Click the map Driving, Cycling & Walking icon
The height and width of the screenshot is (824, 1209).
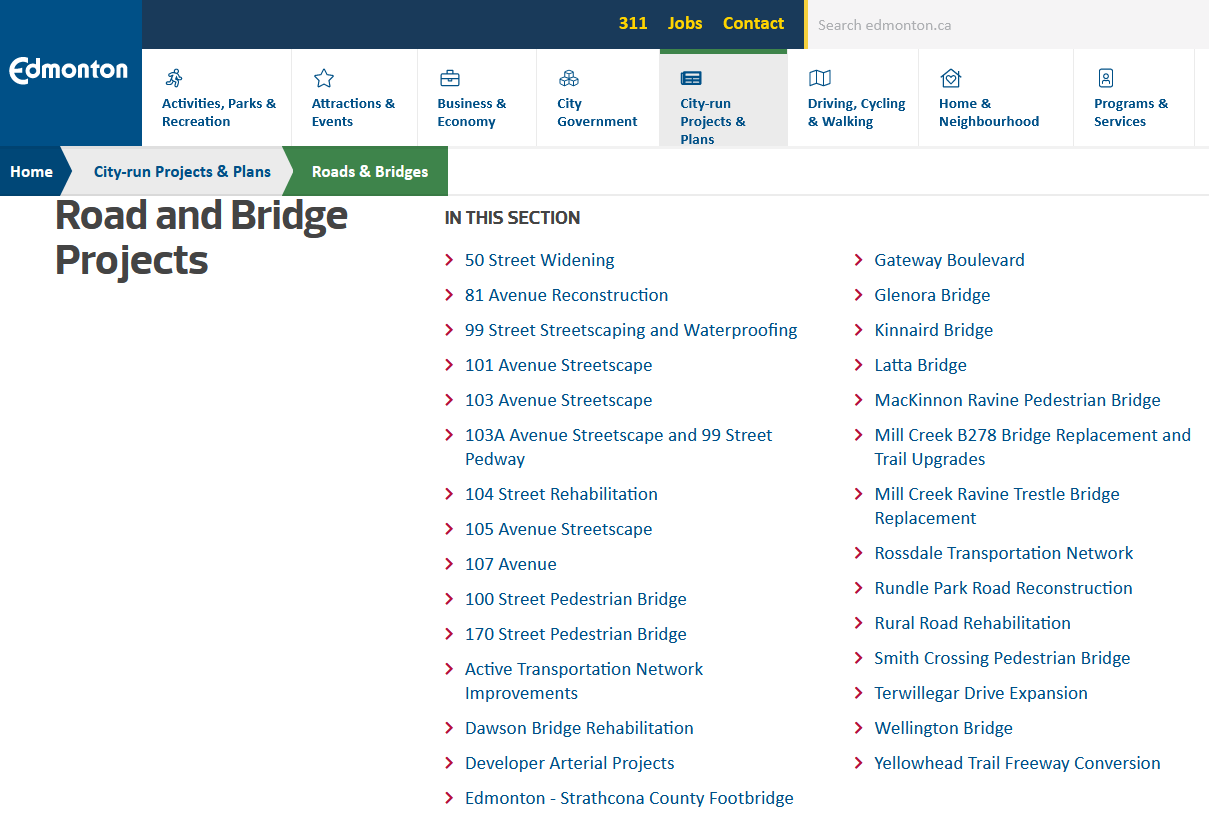820,78
